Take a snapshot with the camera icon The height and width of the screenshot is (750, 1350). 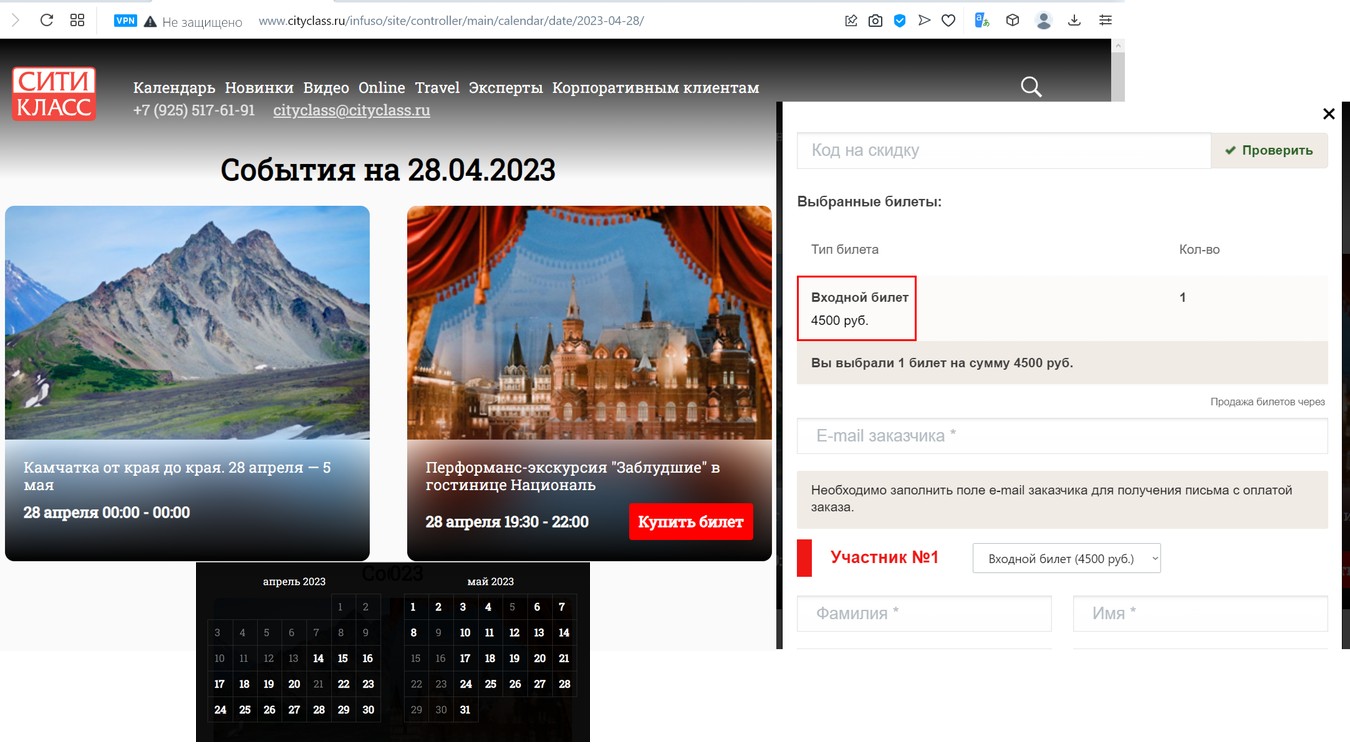tap(875, 20)
